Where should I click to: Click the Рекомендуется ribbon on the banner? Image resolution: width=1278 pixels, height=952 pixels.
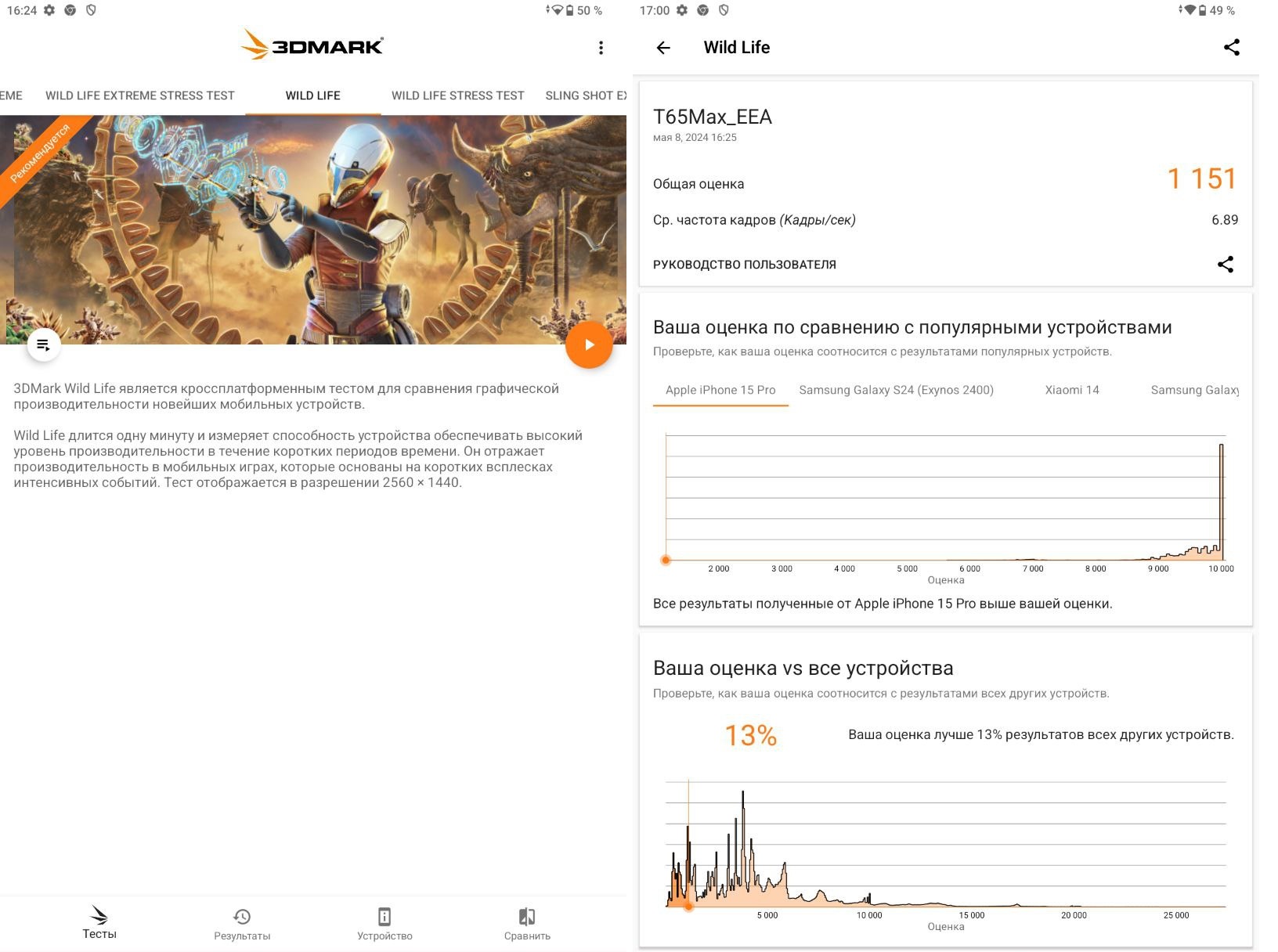[x=41, y=154]
